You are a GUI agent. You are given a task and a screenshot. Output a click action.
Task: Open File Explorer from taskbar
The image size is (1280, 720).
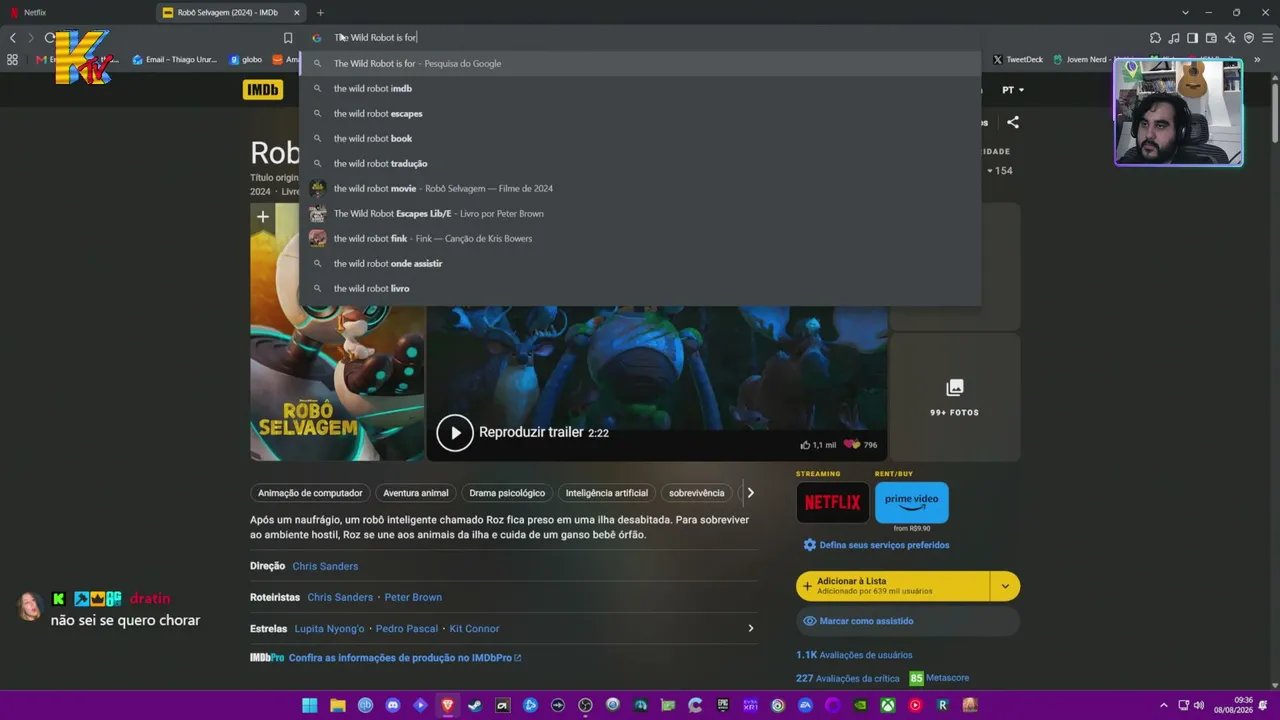(x=338, y=705)
